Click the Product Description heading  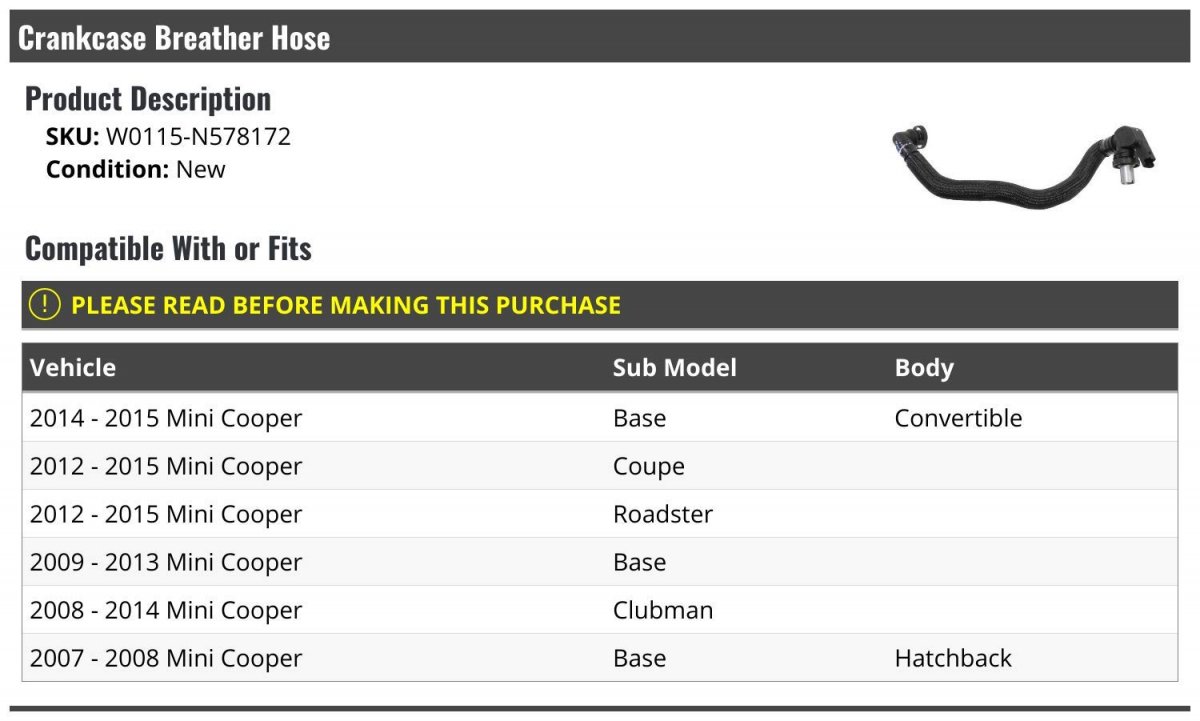(x=148, y=99)
